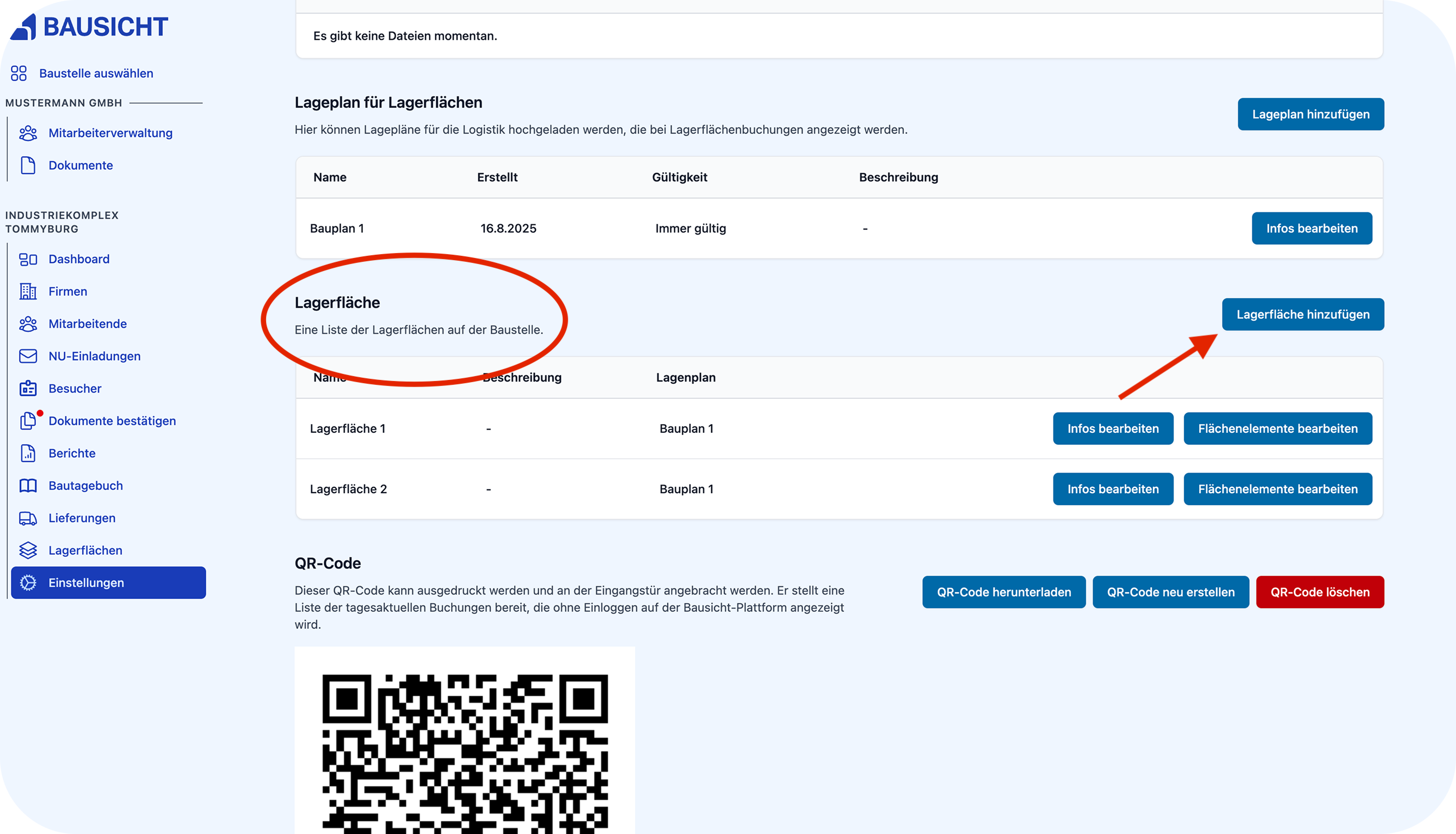Go to NU-Einladungen
This screenshot has height=834, width=1456.
point(95,356)
